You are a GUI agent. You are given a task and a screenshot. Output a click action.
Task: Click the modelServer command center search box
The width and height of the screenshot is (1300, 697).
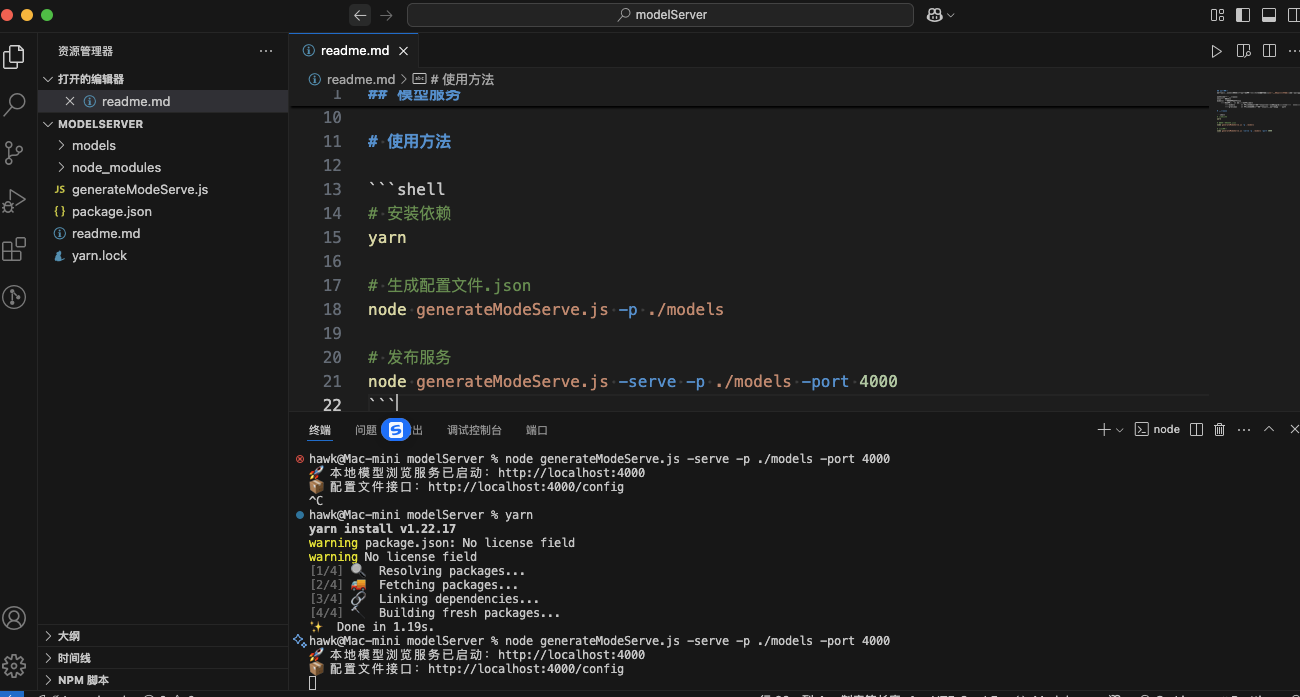tap(660, 15)
